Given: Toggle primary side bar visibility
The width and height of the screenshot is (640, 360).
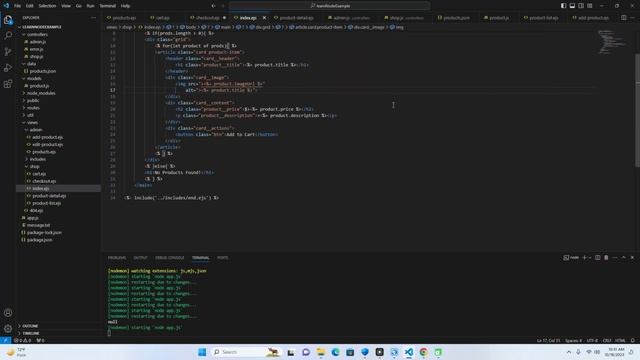Looking at the screenshot, I should tap(564, 6).
